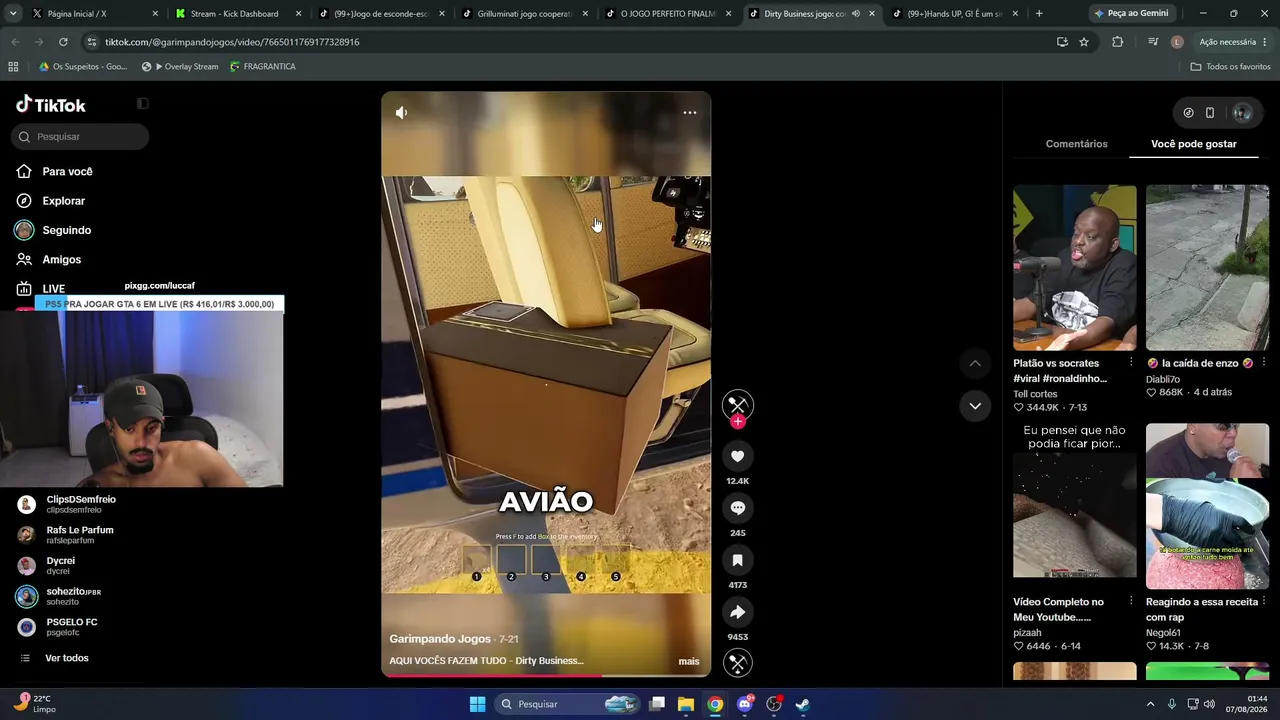Open Peça ao Gemini button
The image size is (1280, 720).
pos(1131,14)
